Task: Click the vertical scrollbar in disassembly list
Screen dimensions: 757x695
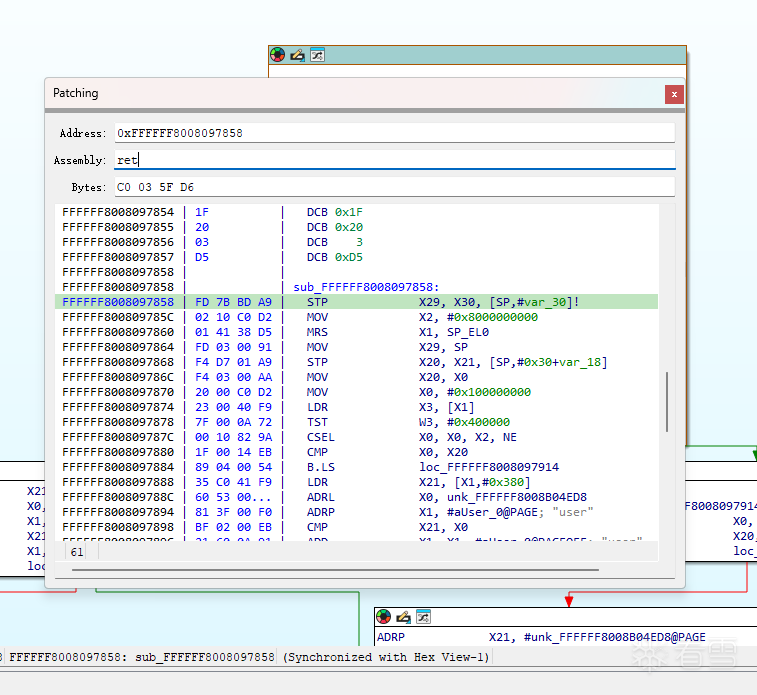Action: [666, 401]
